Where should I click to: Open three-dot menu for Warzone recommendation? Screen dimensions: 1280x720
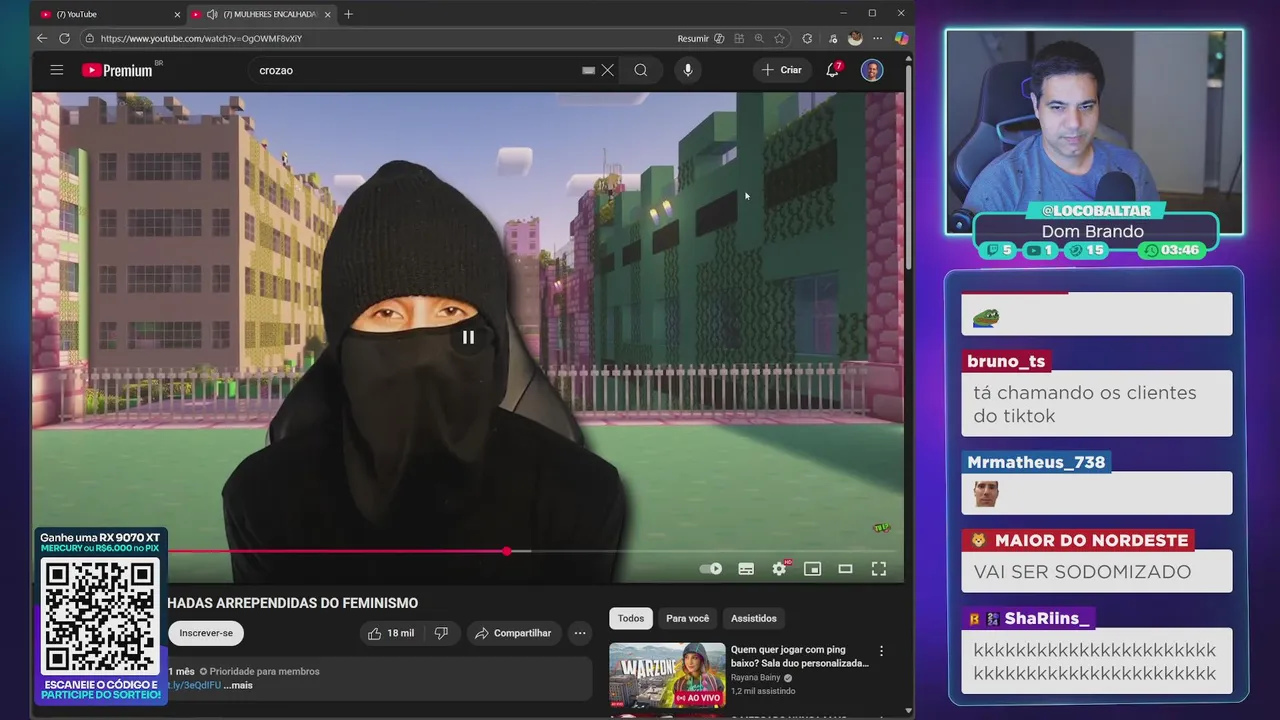click(881, 651)
